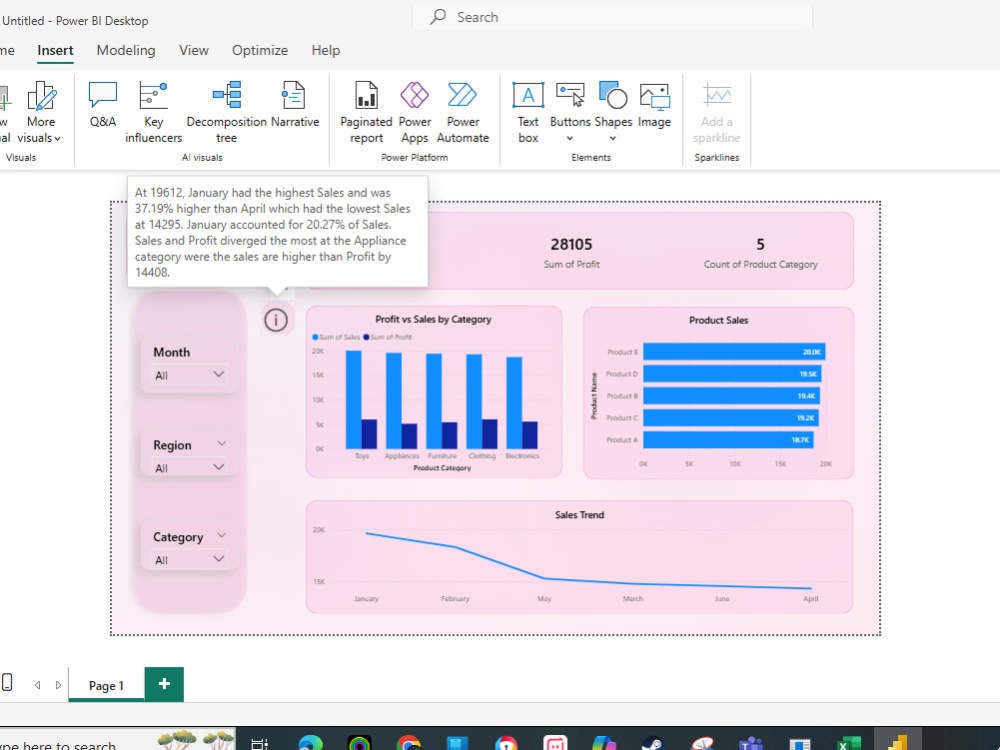Select the Sum of Profit card
Viewport: 1000px width, 750px height.
(x=571, y=253)
